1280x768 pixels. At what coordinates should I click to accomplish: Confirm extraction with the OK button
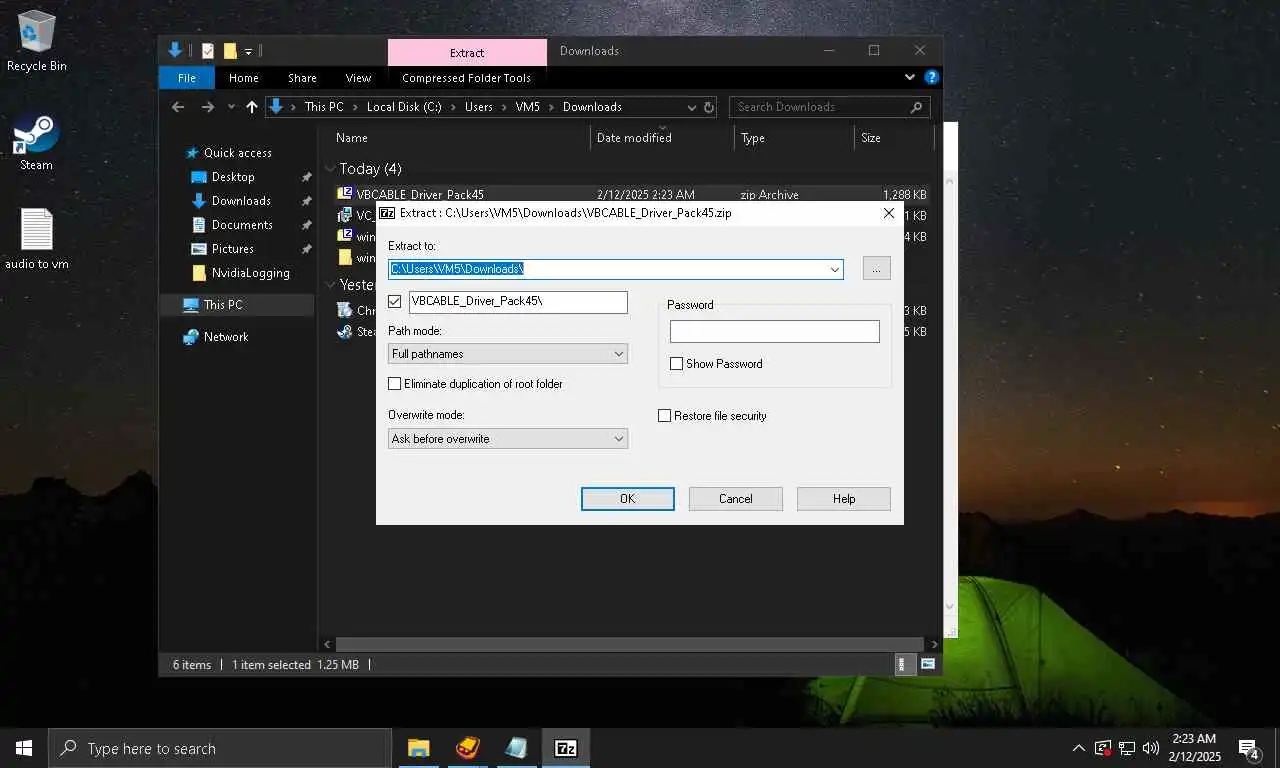coord(627,499)
